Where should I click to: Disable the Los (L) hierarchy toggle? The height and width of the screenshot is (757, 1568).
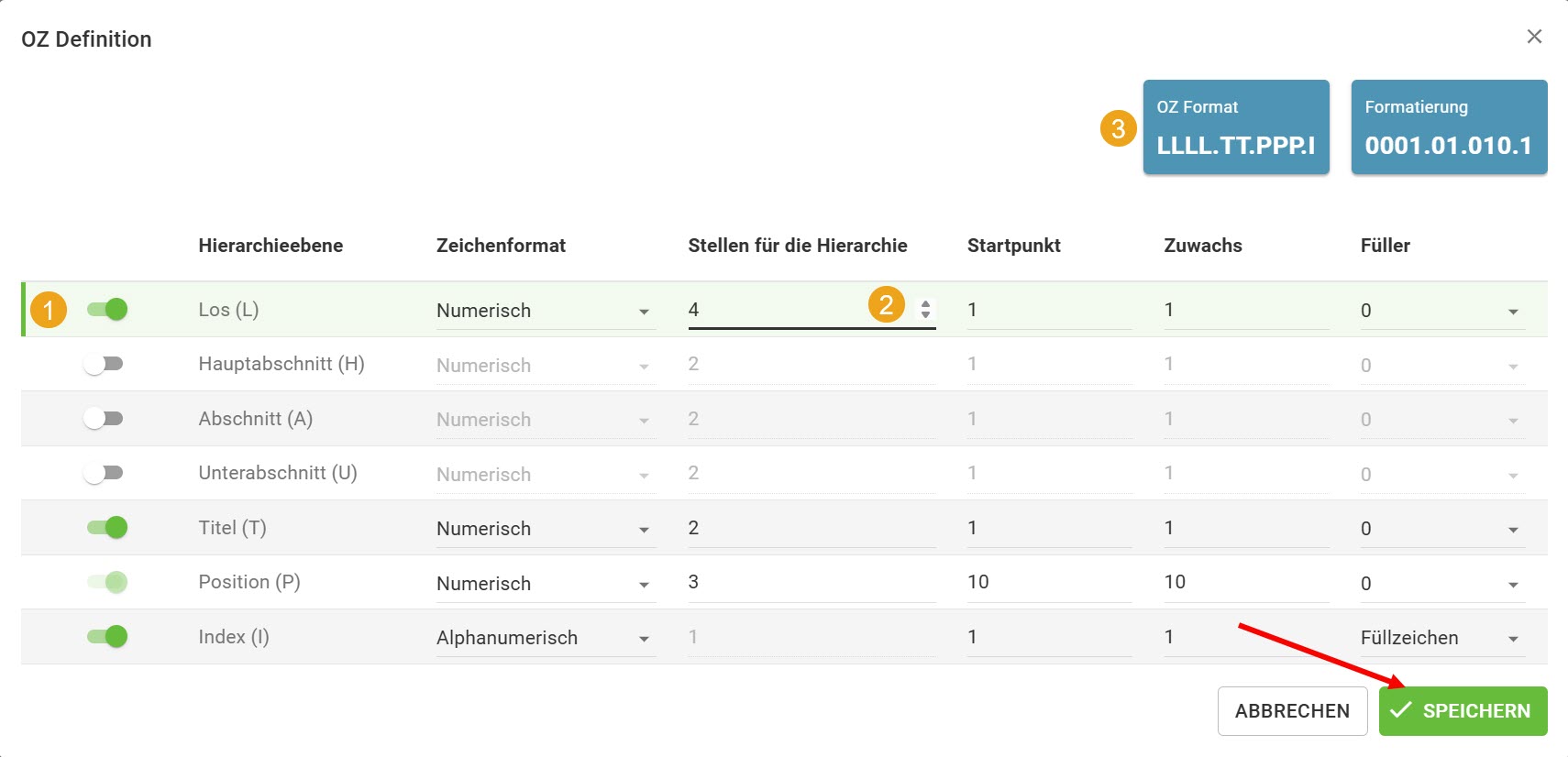point(107,310)
